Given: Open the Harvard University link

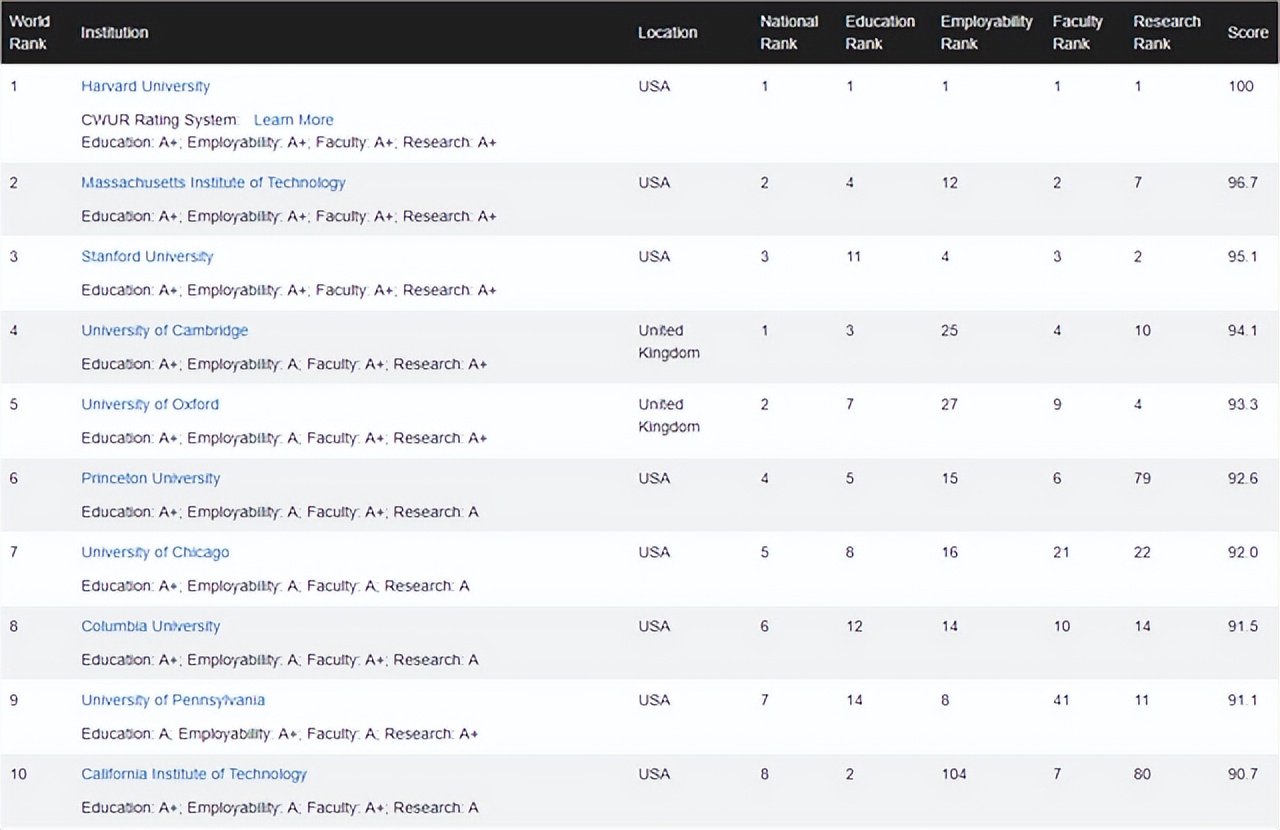Looking at the screenshot, I should [145, 87].
